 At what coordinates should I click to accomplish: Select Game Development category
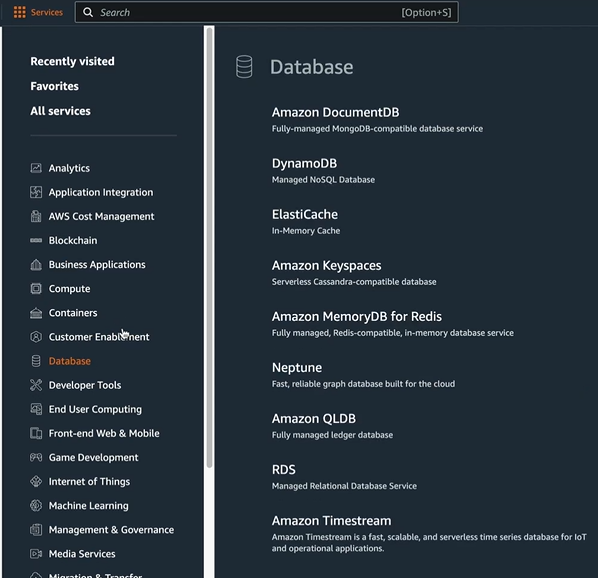93,457
